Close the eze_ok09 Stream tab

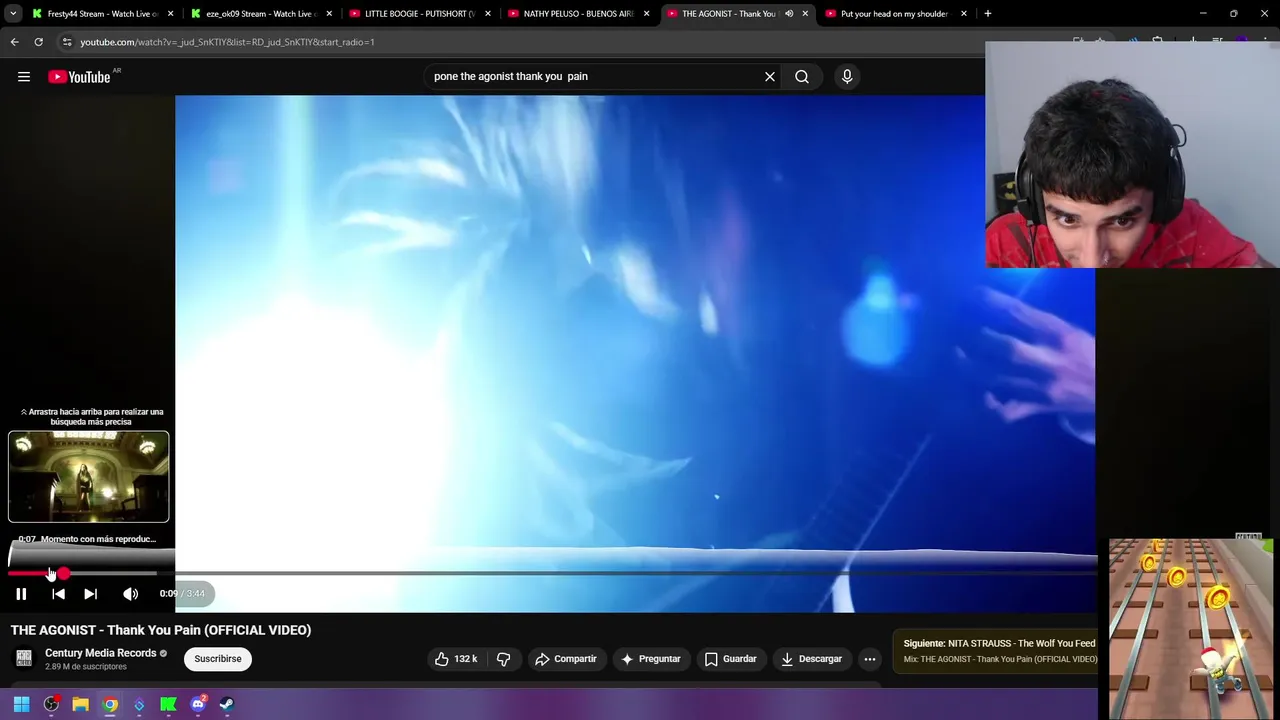click(x=329, y=14)
